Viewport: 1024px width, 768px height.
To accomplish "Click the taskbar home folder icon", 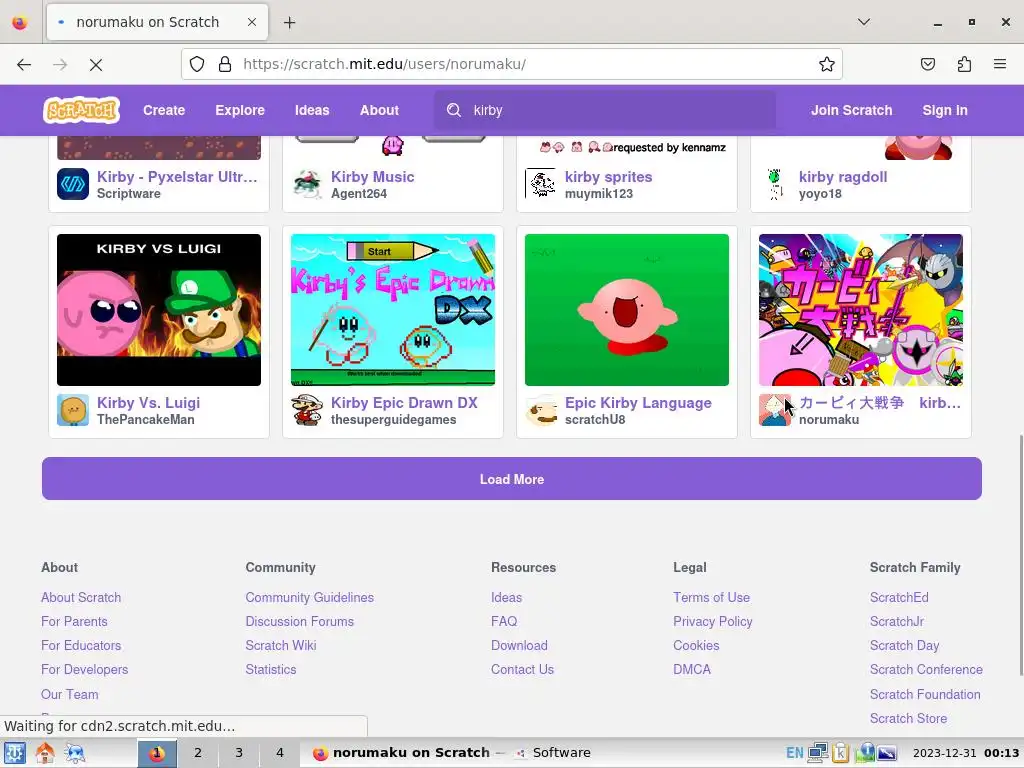I will [44, 752].
